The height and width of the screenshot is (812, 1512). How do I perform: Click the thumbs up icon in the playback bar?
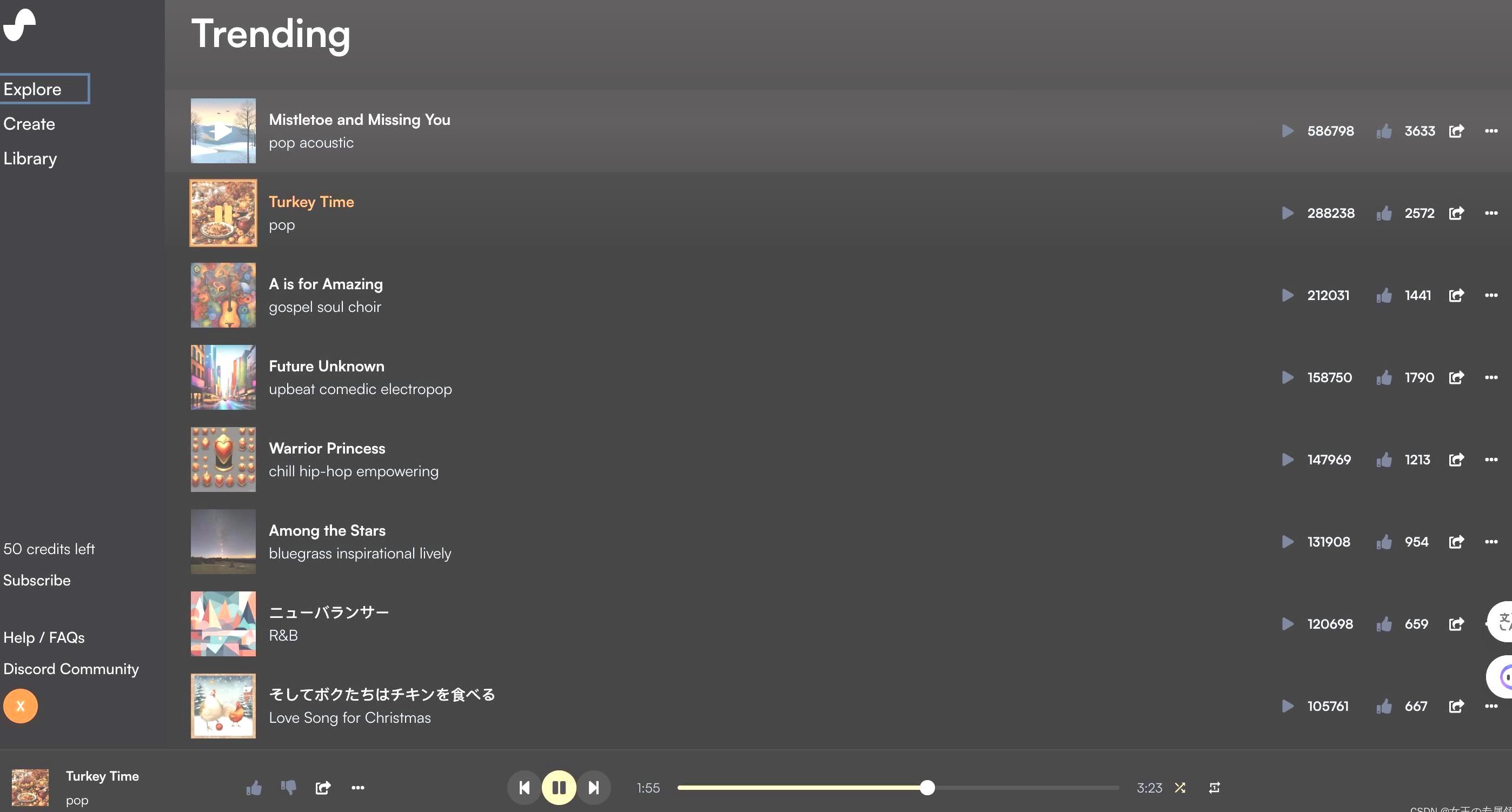(254, 788)
